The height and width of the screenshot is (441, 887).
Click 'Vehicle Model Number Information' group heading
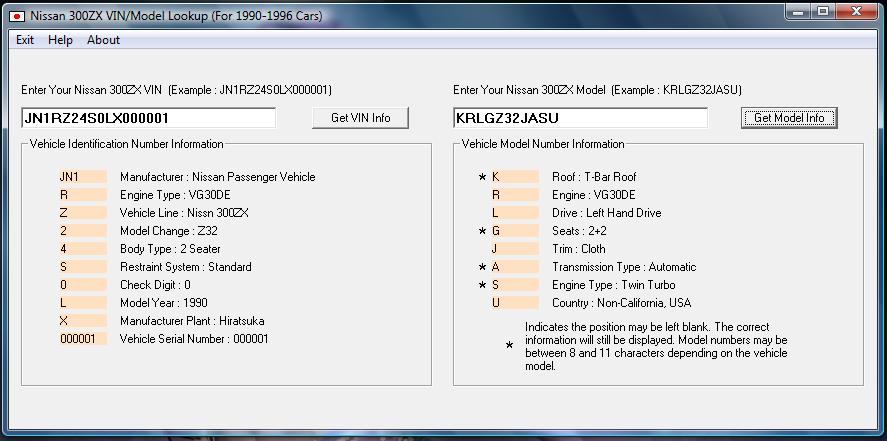click(x=543, y=144)
